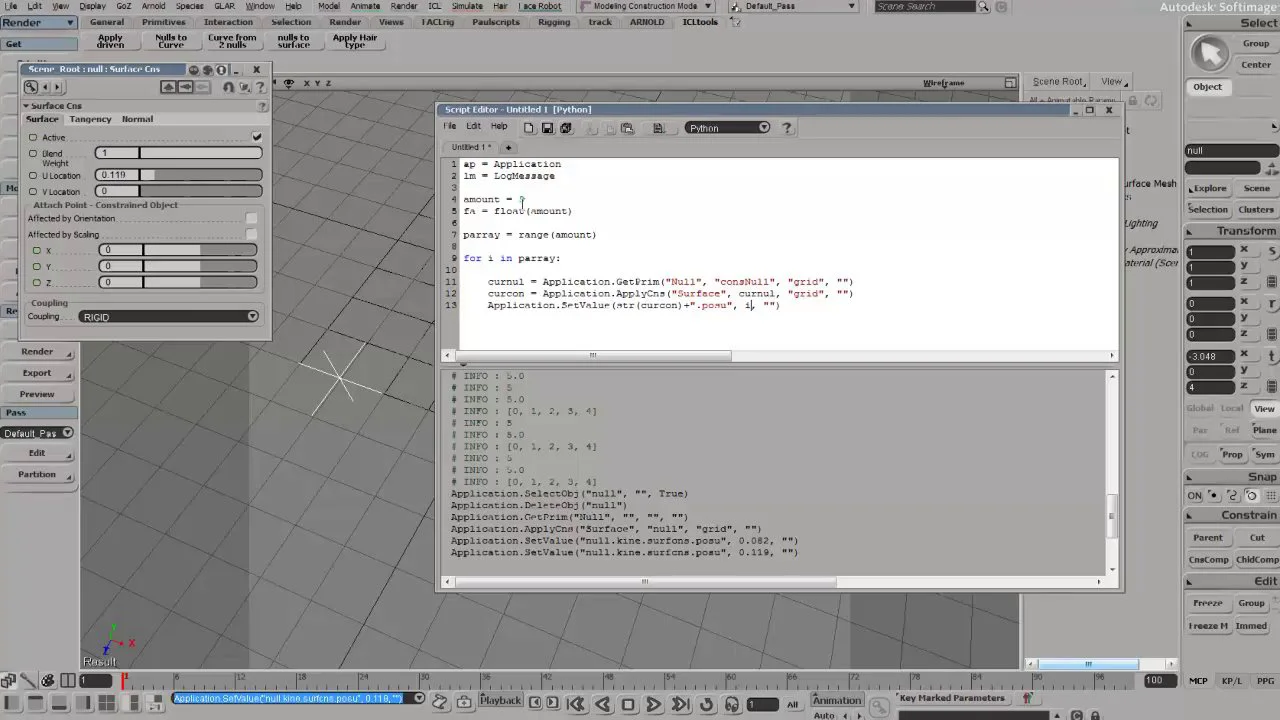
Task: Click the save script floppy icon
Action: pos(547,128)
